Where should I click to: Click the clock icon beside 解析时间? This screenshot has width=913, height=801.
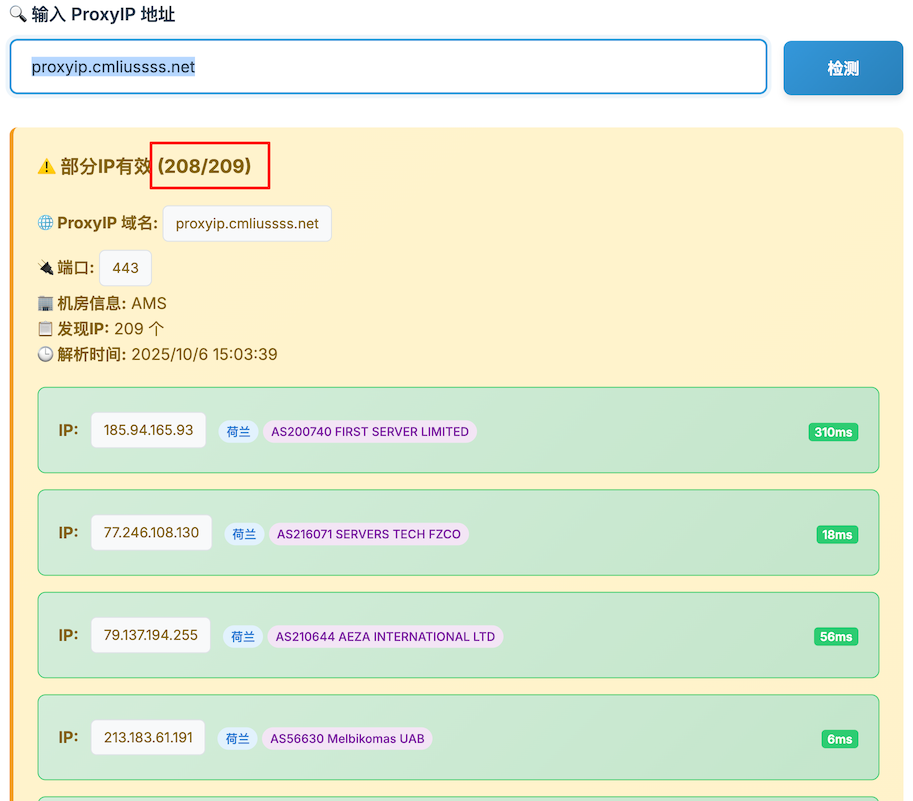pyautogui.click(x=45, y=354)
